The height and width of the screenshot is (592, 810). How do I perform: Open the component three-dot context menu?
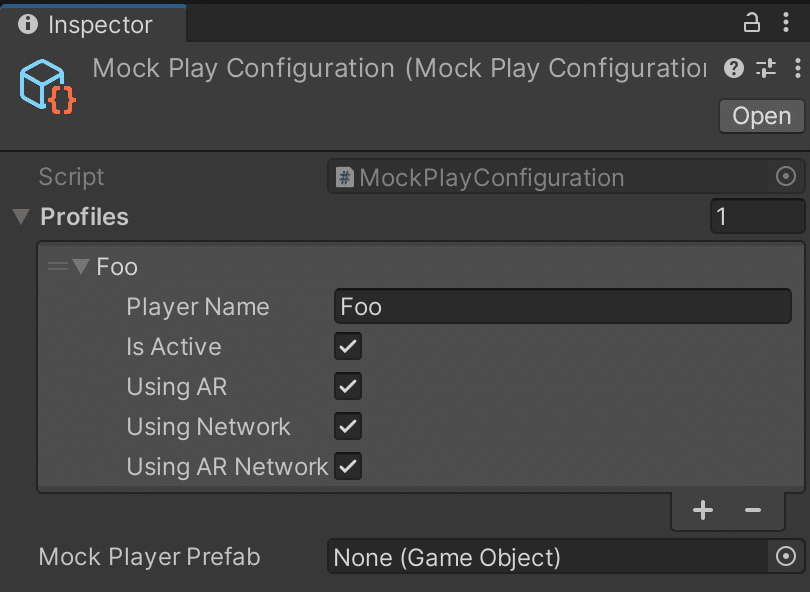(x=797, y=68)
